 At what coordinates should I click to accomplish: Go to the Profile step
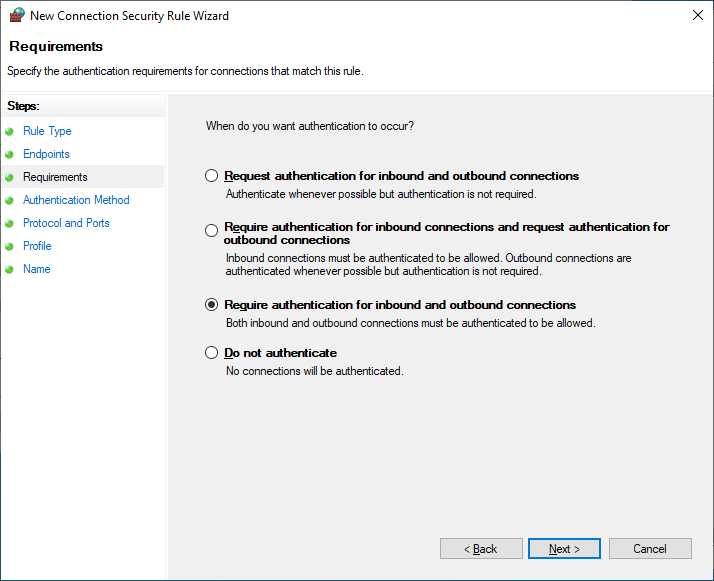click(x=37, y=246)
